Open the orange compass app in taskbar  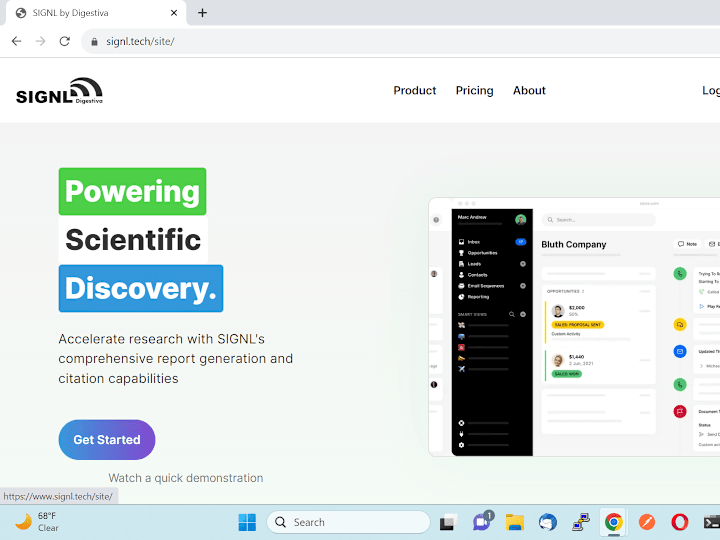point(647,523)
